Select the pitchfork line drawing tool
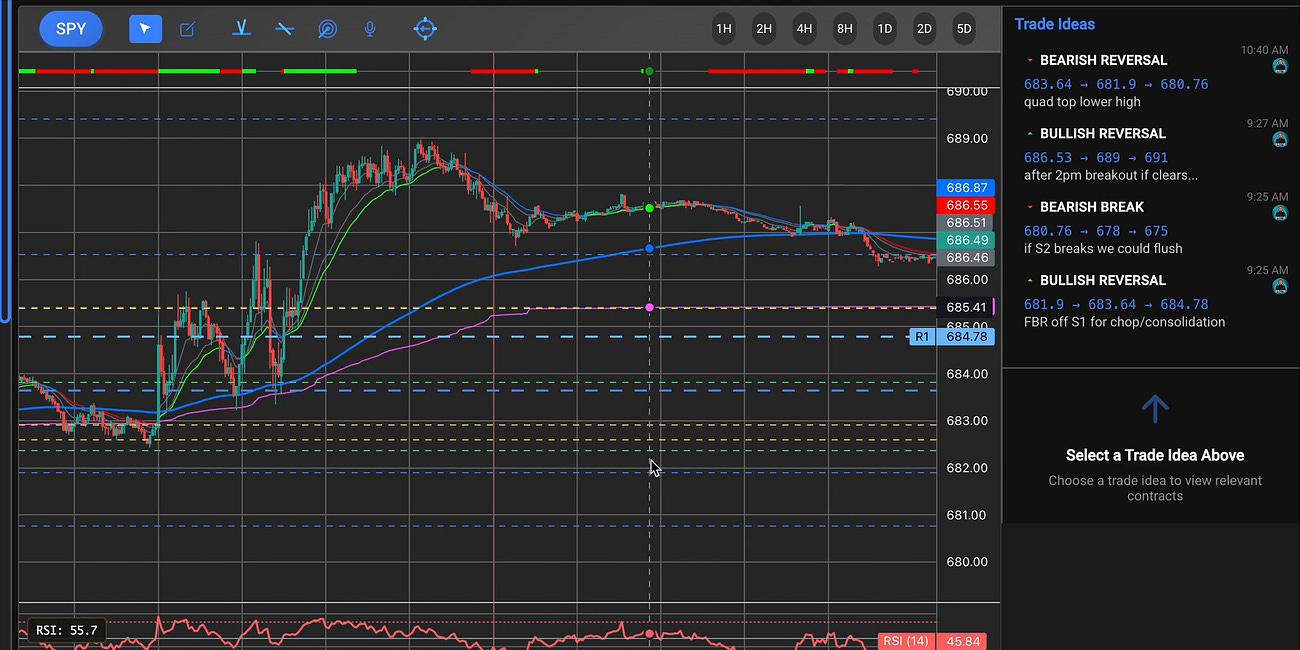Image resolution: width=1300 pixels, height=650 pixels. pyautogui.click(x=240, y=29)
